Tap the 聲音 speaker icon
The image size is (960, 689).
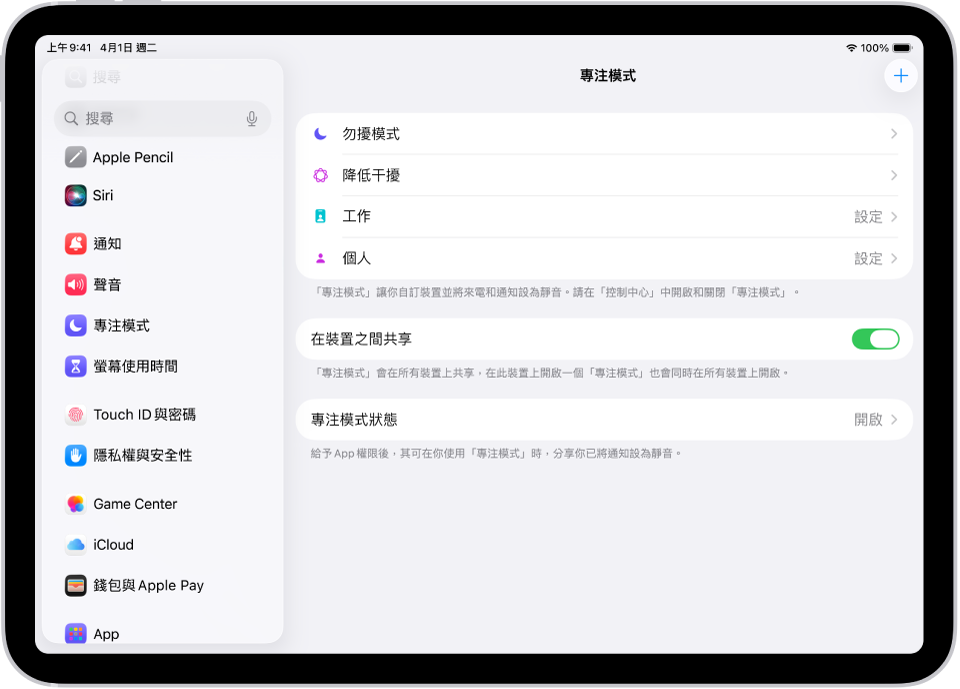click(x=75, y=285)
